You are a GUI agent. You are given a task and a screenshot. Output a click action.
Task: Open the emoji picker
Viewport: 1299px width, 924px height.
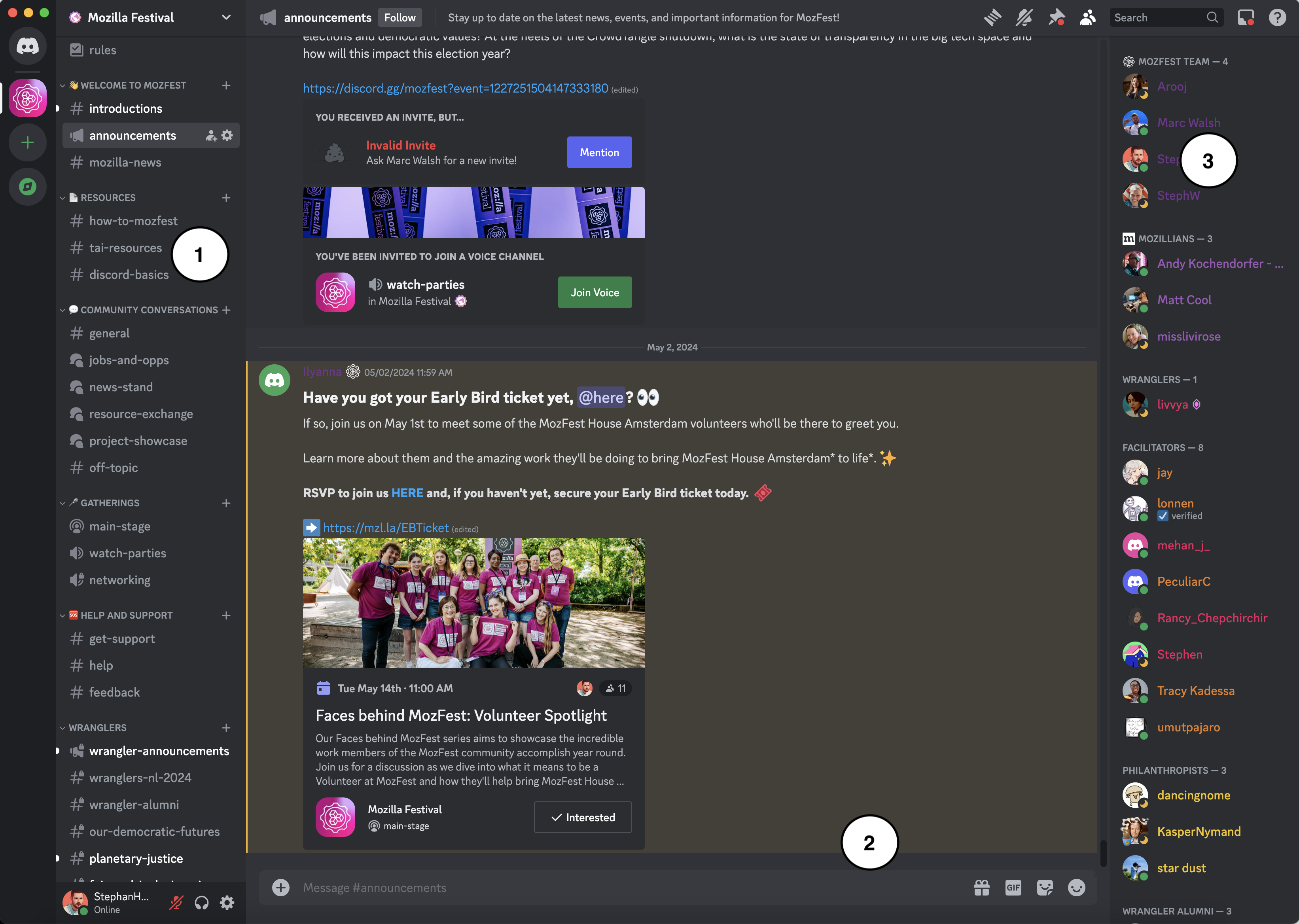coord(1077,888)
